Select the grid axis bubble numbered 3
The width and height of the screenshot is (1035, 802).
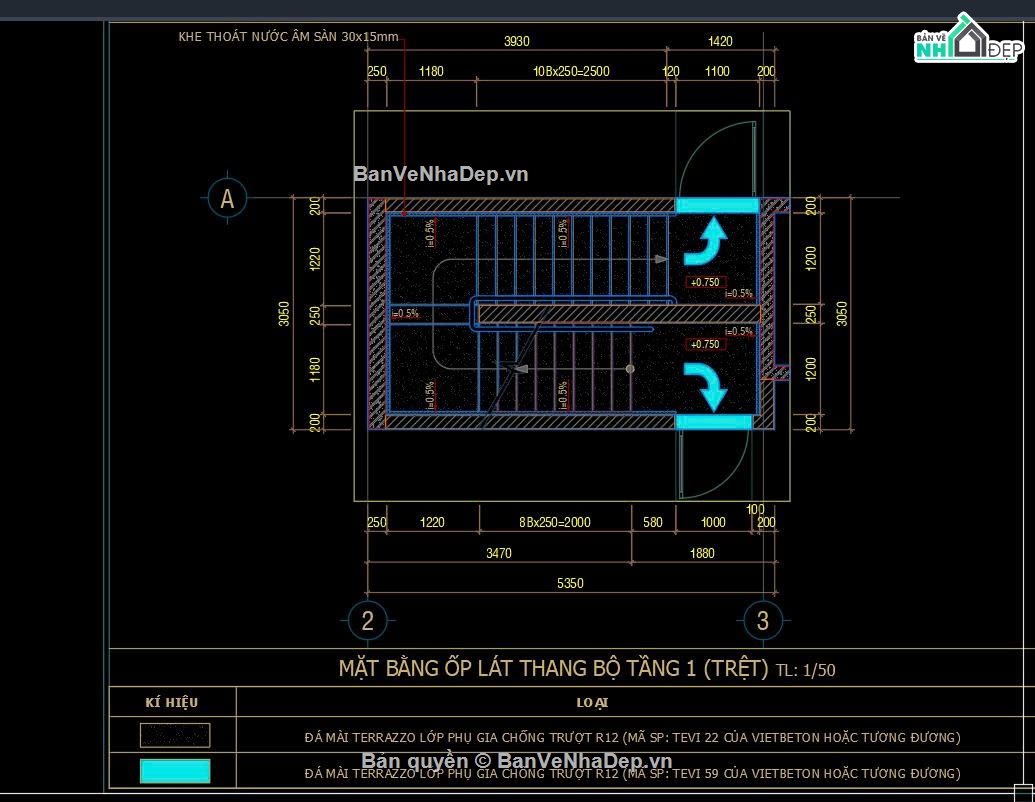pos(763,620)
